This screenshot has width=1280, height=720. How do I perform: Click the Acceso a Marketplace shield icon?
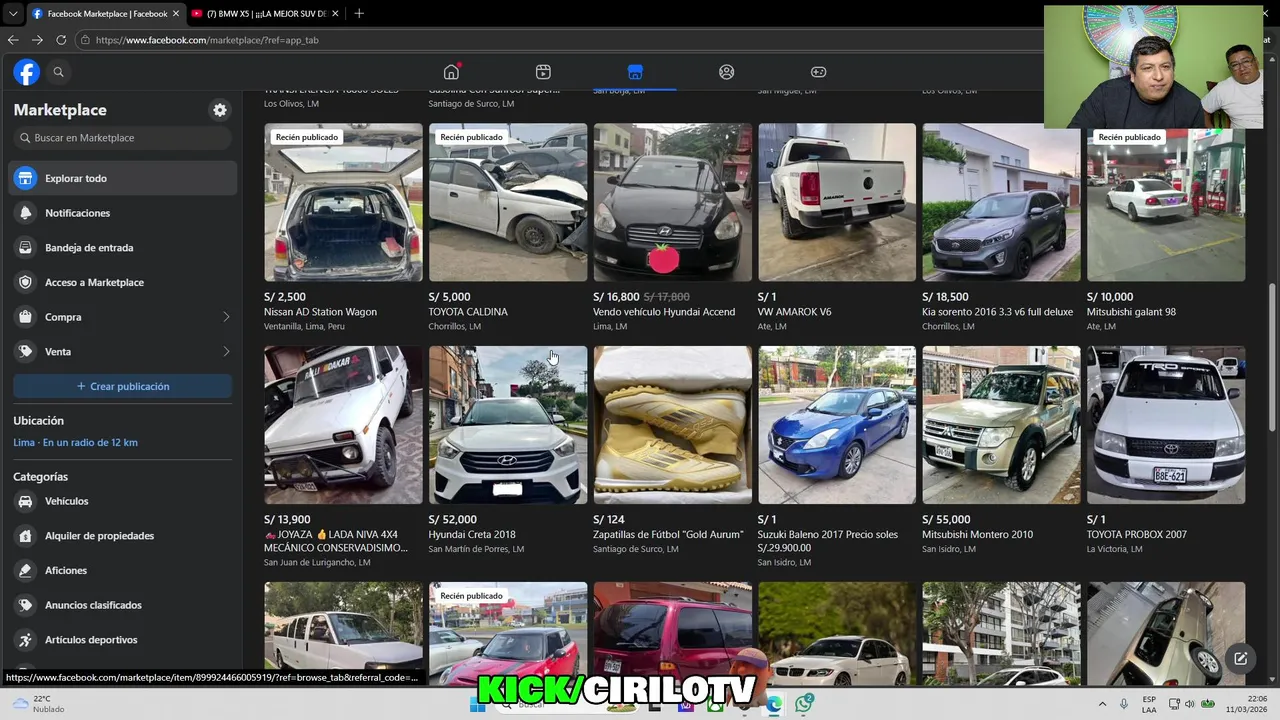point(25,282)
